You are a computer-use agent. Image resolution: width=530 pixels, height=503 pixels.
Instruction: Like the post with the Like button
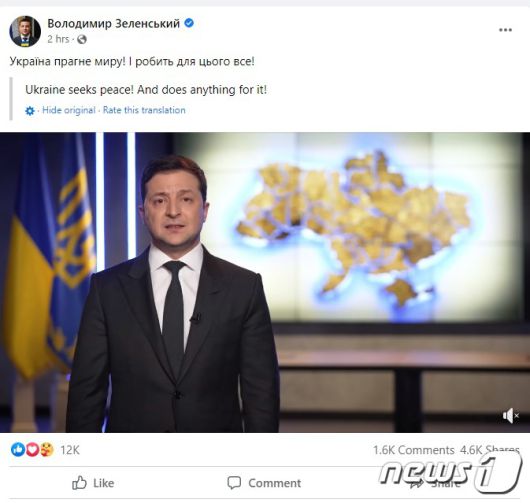pos(93,483)
